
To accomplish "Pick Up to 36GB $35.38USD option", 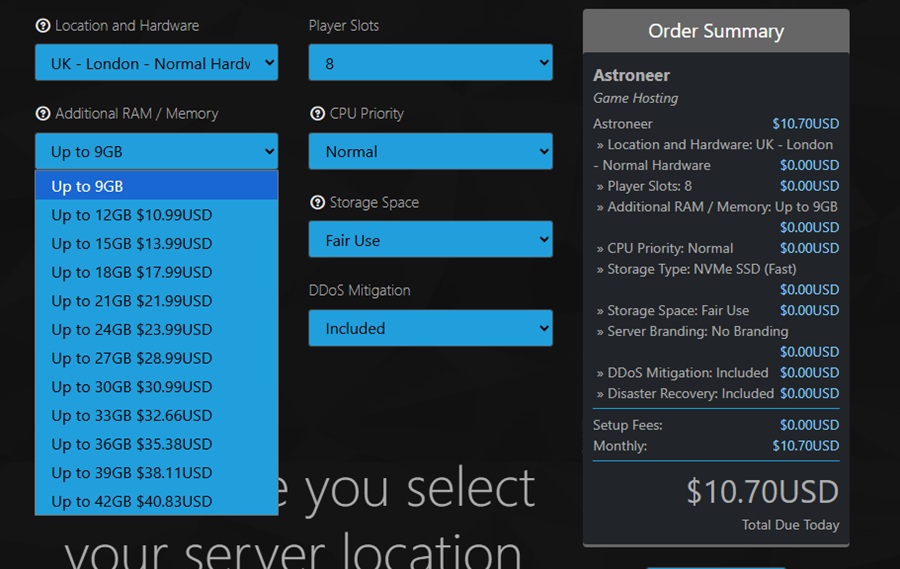I will [156, 444].
